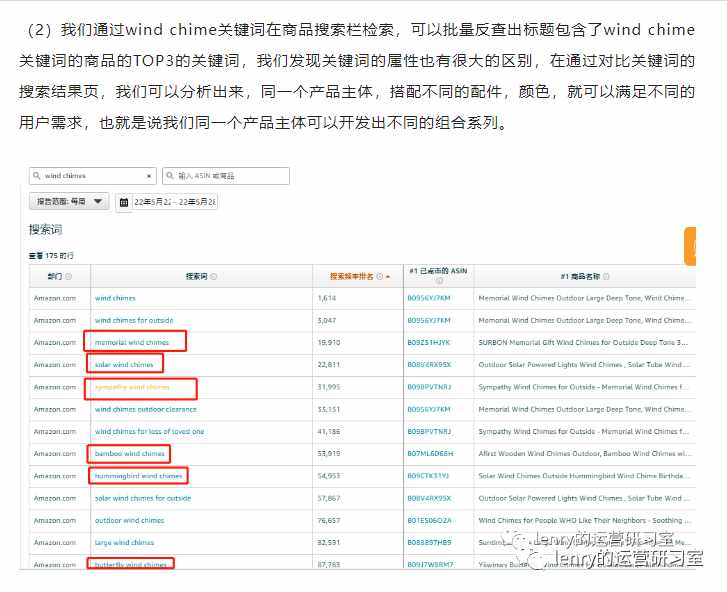Click the info icon next to 搜索词 column header
The width and height of the screenshot is (727, 592).
click(x=213, y=276)
